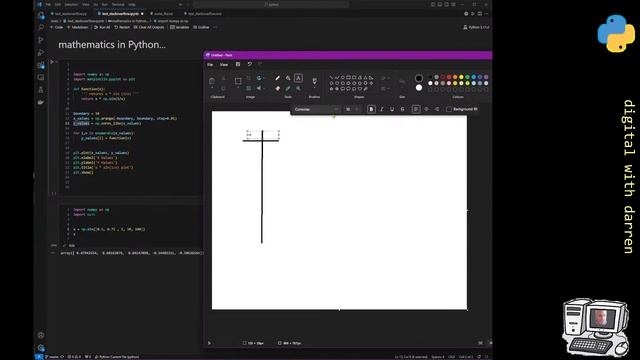Select the Text tool in Paint

coord(298,78)
